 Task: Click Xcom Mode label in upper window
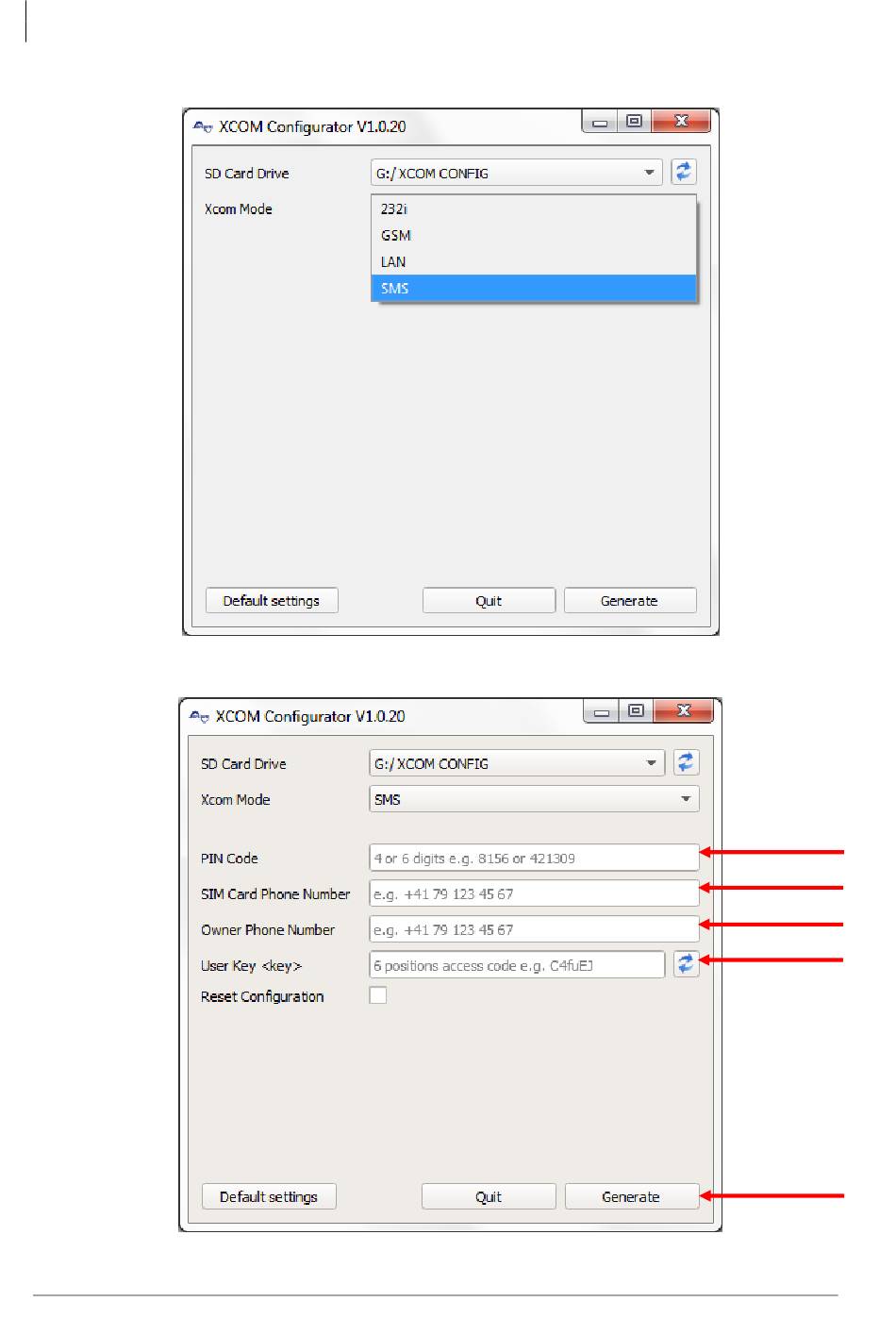tap(238, 209)
